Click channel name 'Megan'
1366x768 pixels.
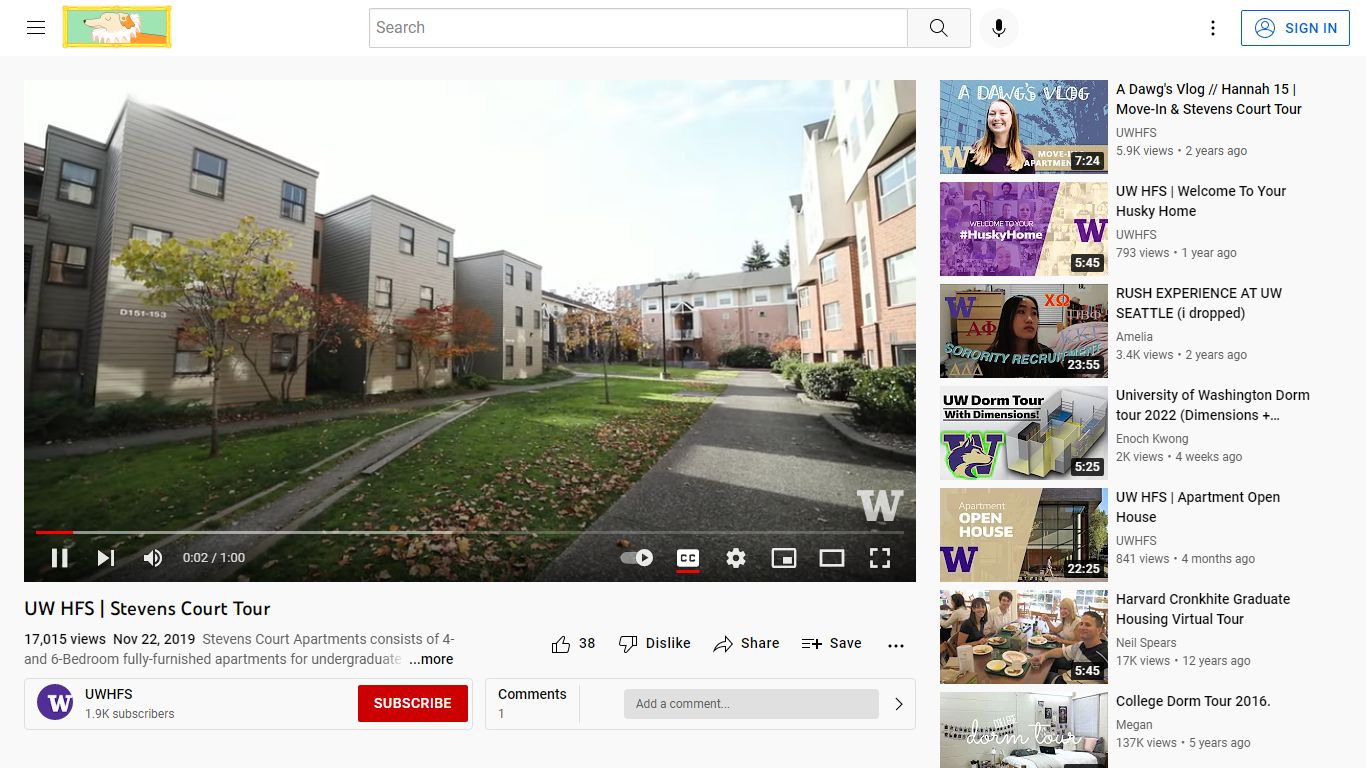(x=1134, y=725)
